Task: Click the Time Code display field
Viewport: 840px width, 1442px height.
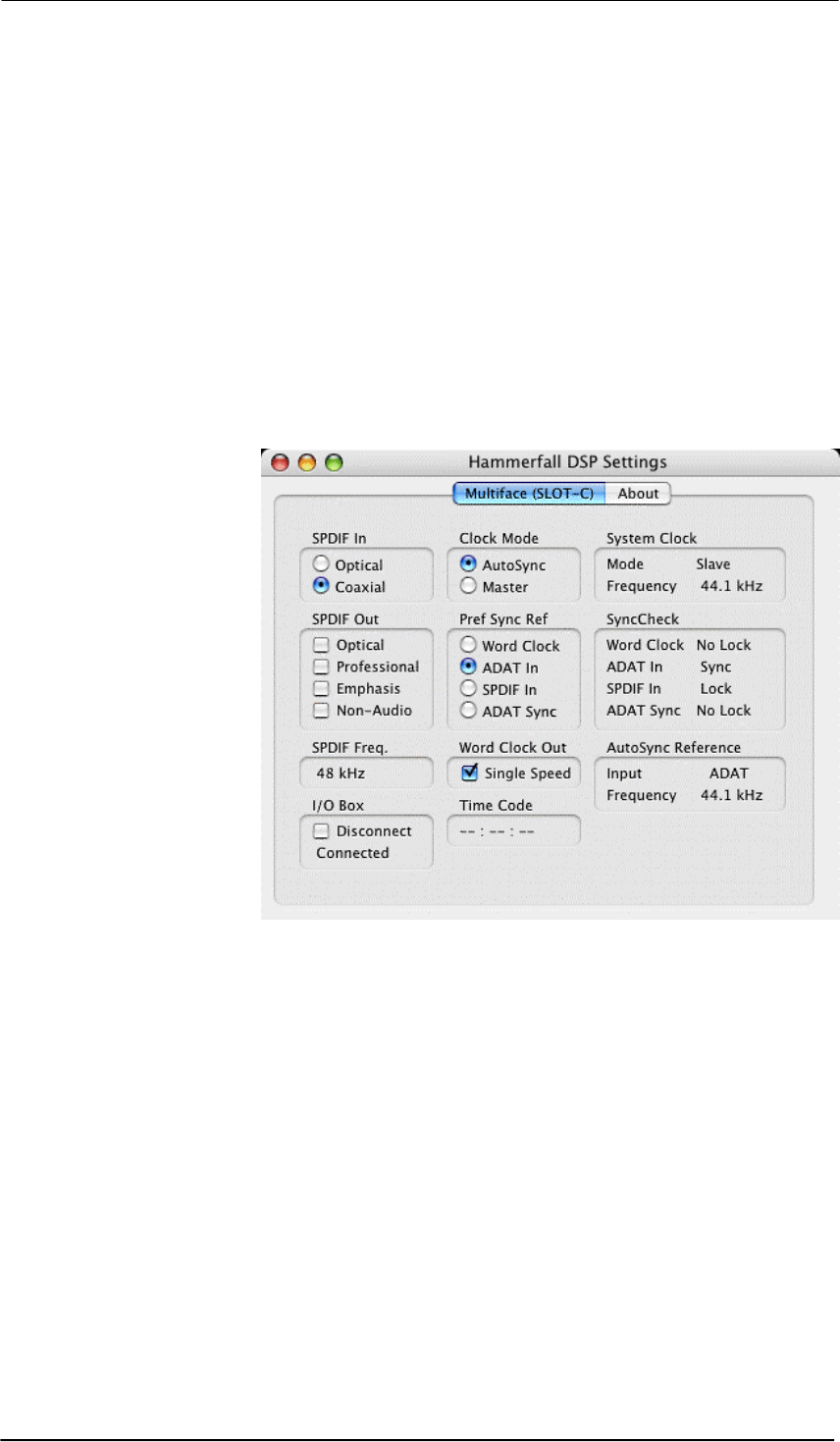Action: [x=513, y=831]
